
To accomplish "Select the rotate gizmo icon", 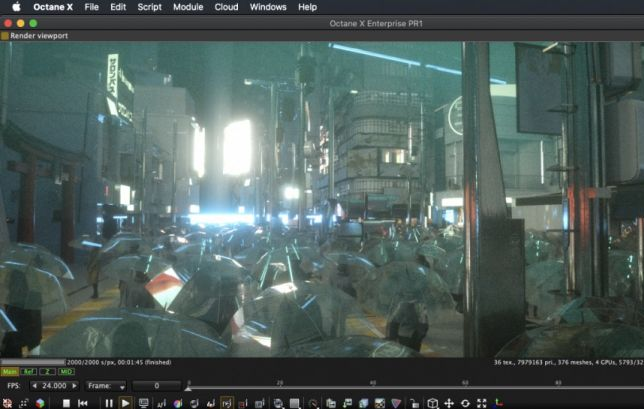I will (465, 403).
